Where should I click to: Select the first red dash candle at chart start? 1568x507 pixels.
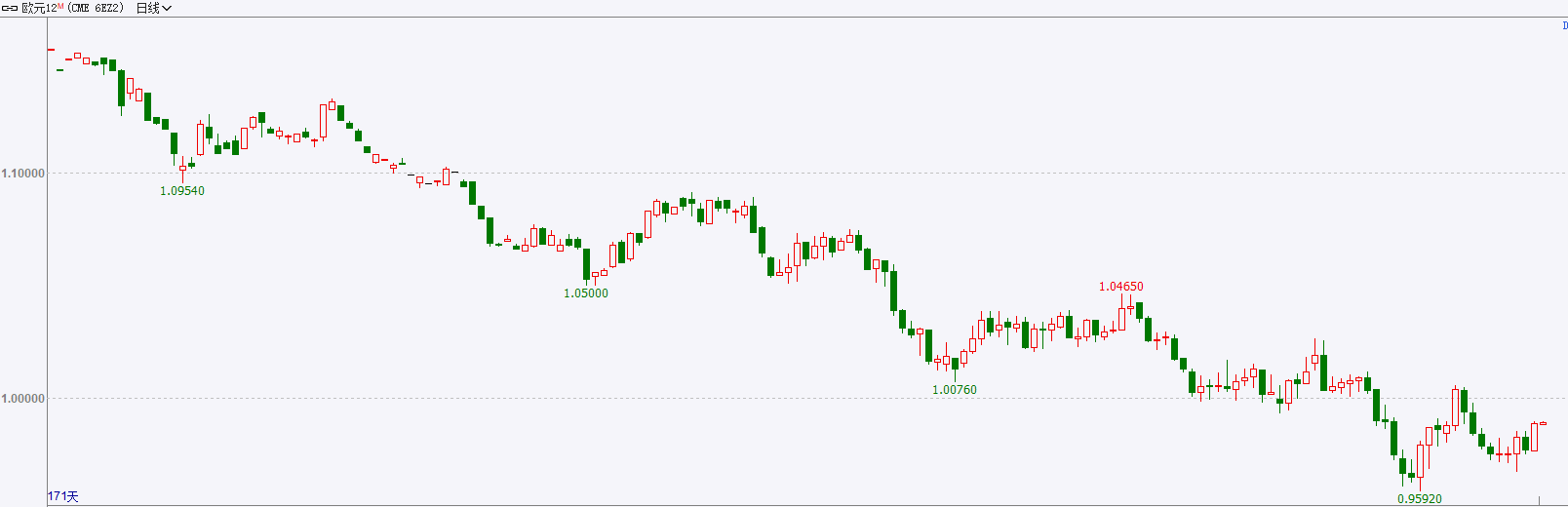pyautogui.click(x=51, y=49)
